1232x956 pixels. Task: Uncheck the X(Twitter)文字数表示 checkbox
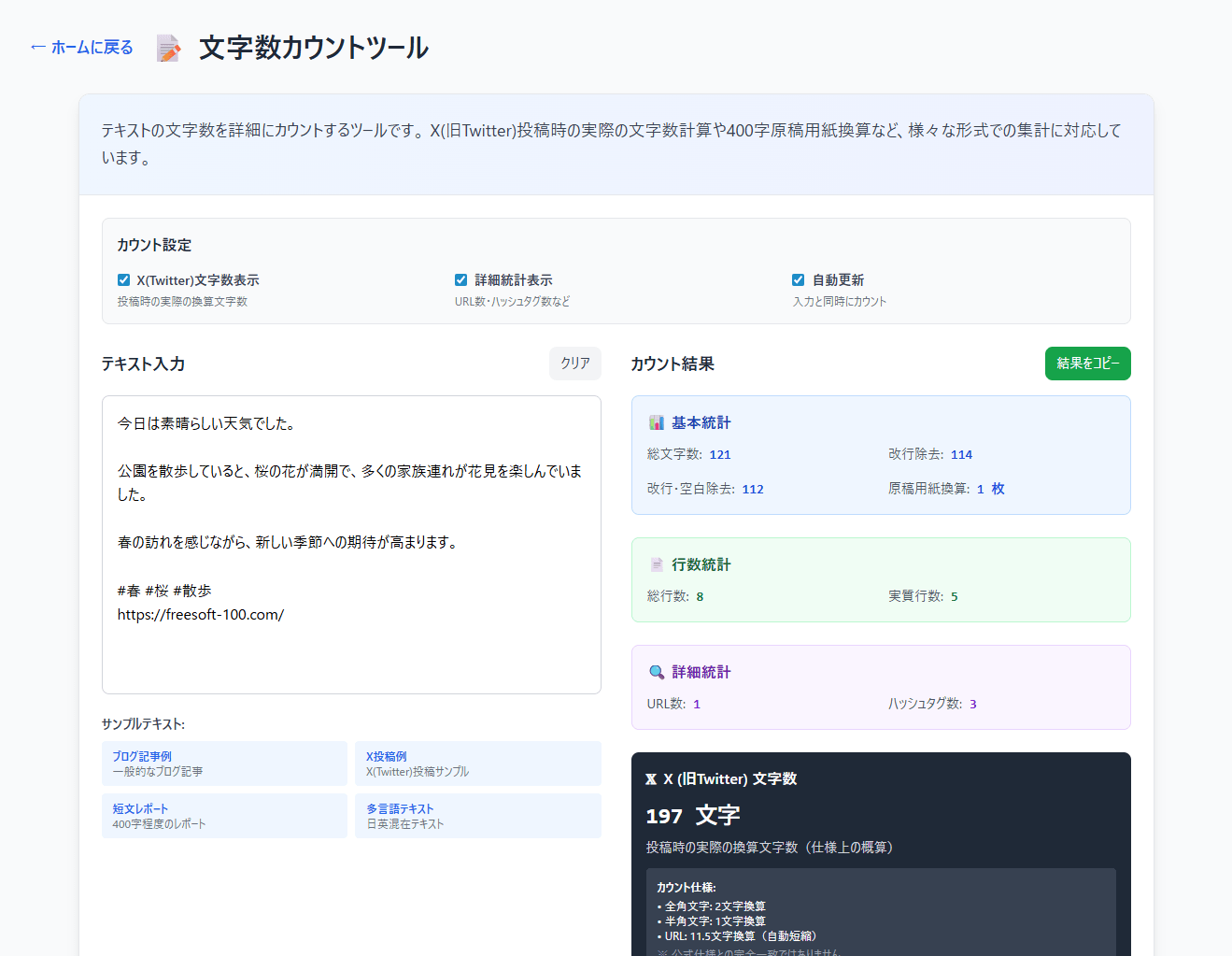point(123,280)
